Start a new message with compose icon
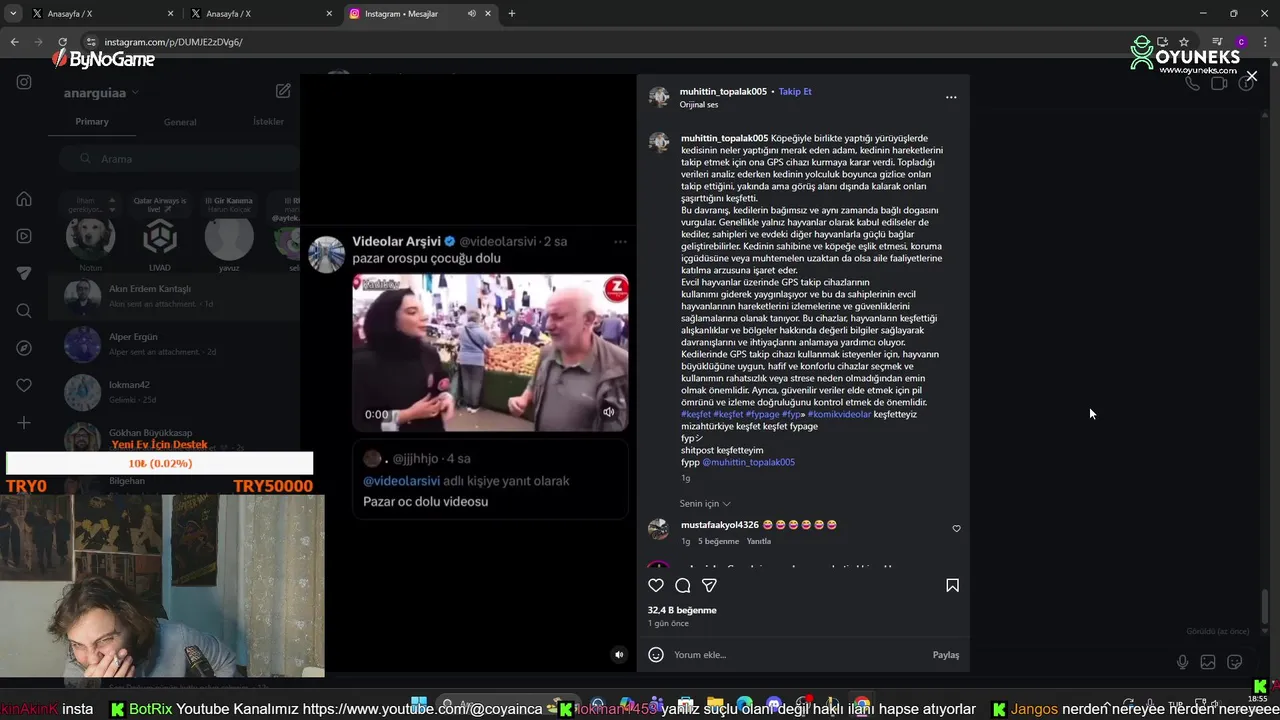1280x720 pixels. click(x=283, y=91)
